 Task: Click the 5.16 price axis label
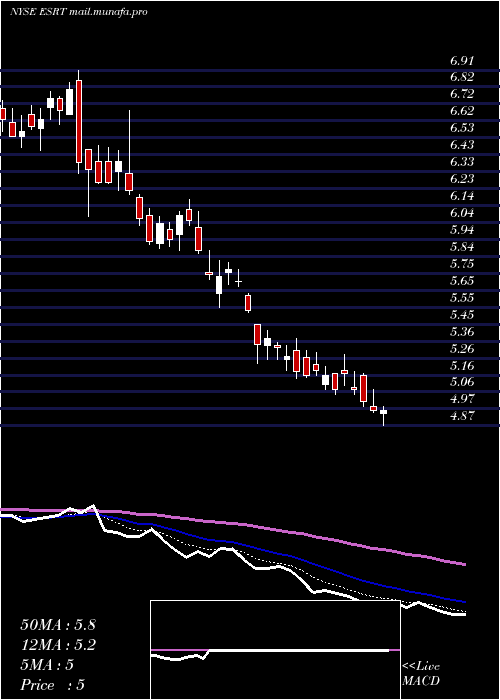[462, 366]
